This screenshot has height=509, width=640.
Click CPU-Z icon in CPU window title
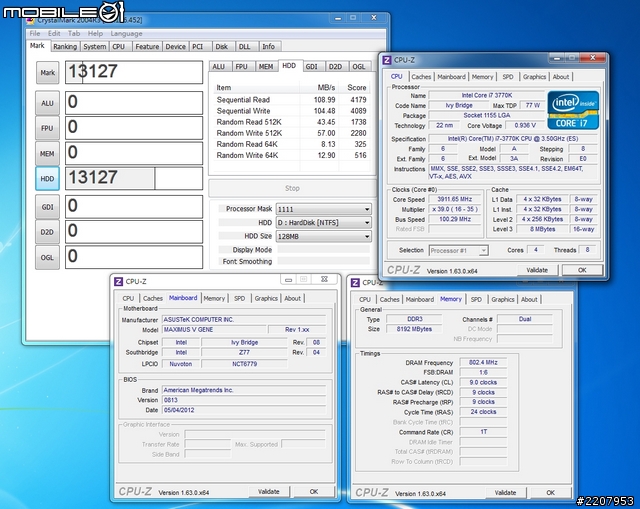coord(387,60)
